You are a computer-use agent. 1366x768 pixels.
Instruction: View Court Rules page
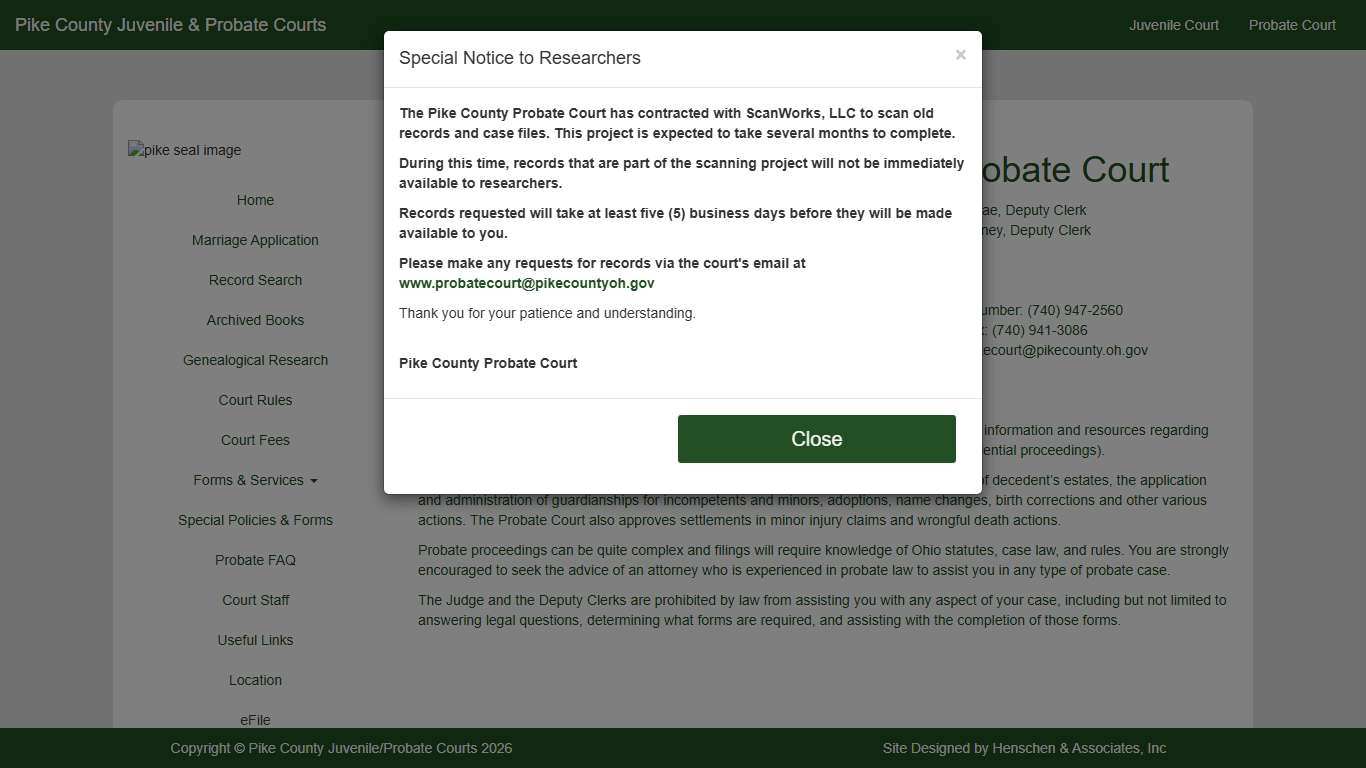[x=255, y=400]
